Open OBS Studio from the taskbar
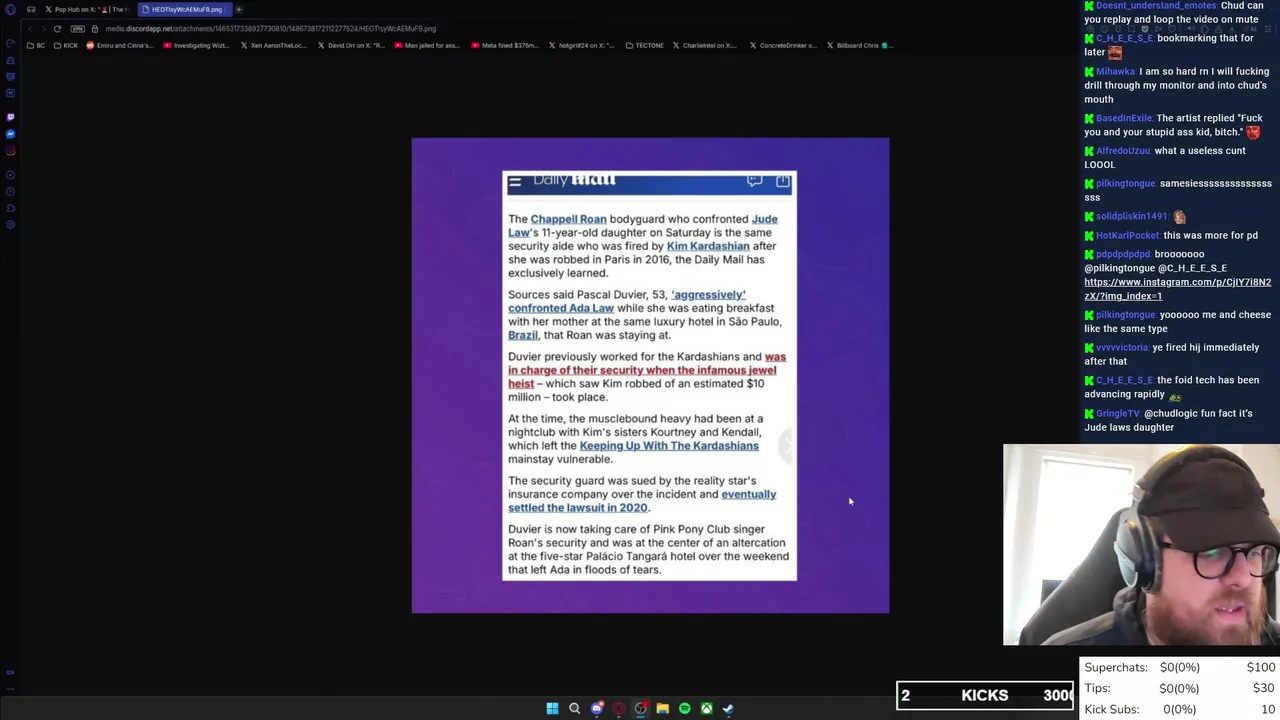The height and width of the screenshot is (720, 1280). click(x=641, y=708)
